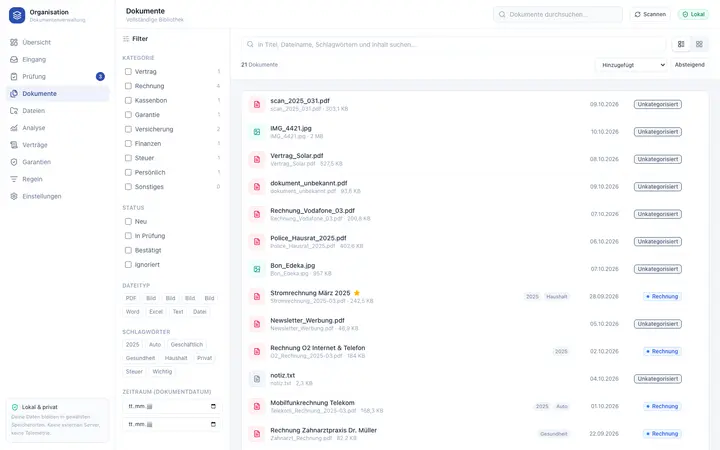This screenshot has height=450, width=720.
Task: Click the Organisation app logo icon
Action: click(x=17, y=15)
